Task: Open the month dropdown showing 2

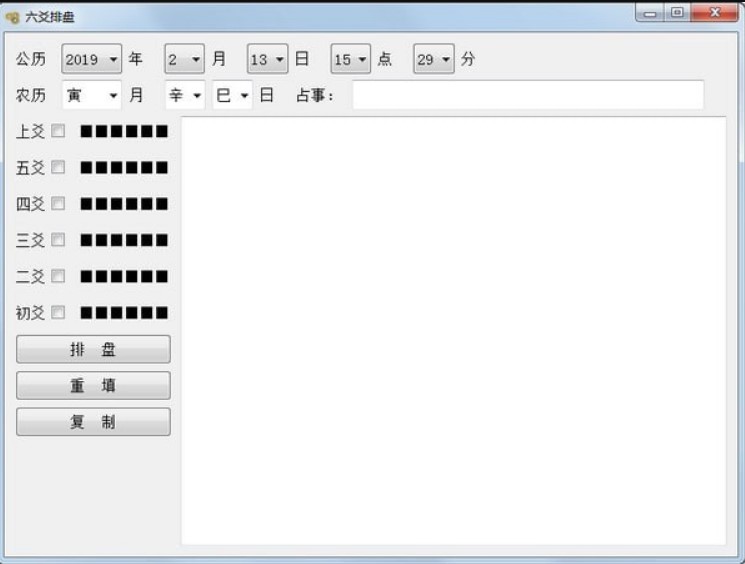Action: (x=184, y=59)
